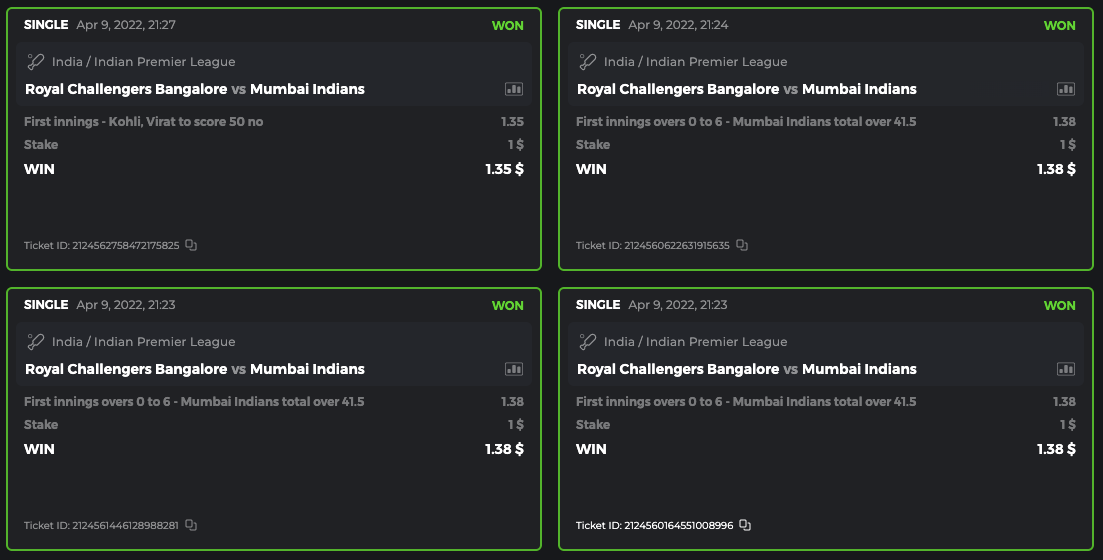This screenshot has height=560, width=1103.
Task: Click statistics chart icon on ticket ending 988281
Action: tap(514, 369)
